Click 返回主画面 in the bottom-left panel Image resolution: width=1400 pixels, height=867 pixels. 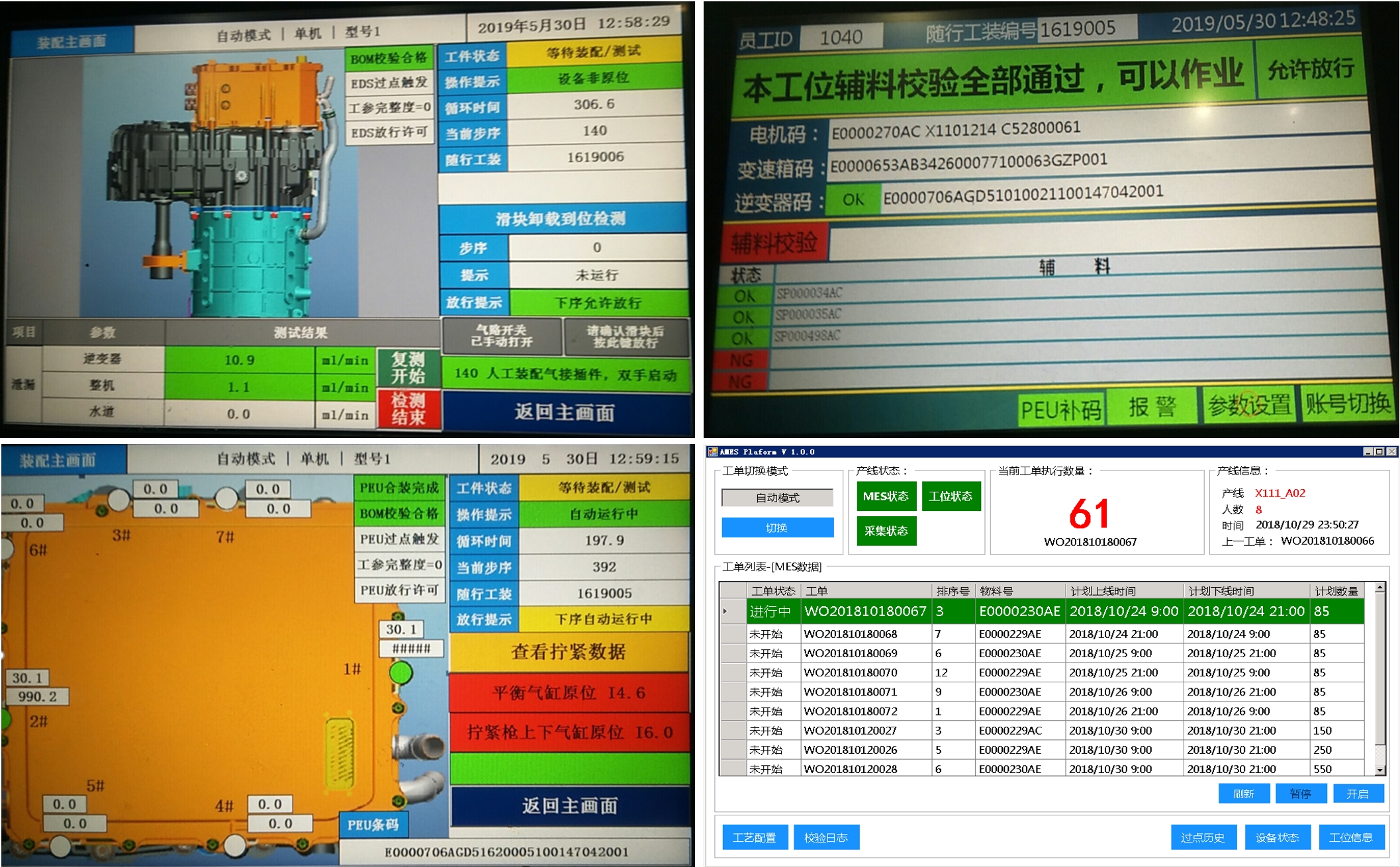pyautogui.click(x=569, y=805)
